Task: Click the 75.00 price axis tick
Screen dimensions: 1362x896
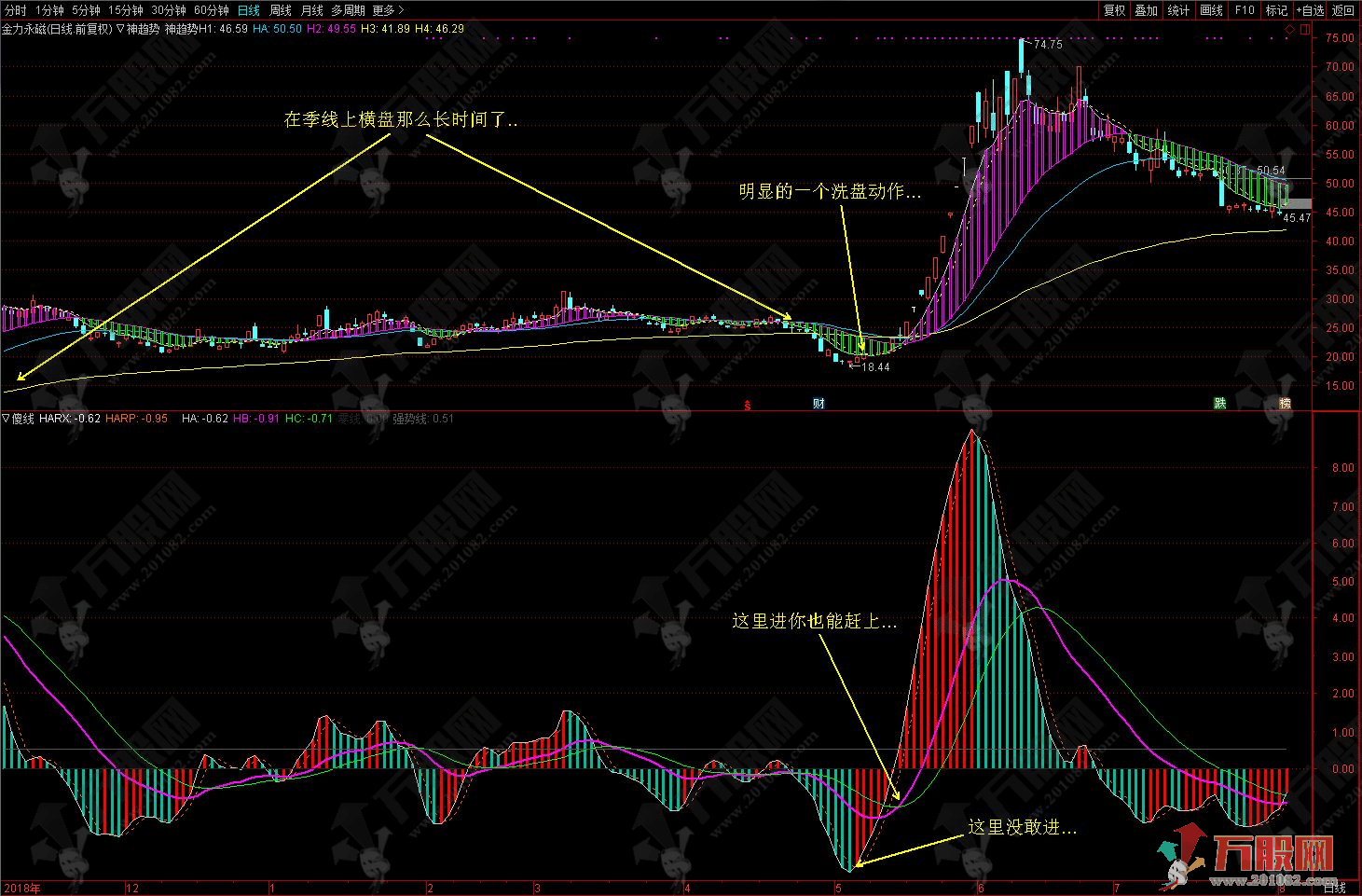Action: pos(1341,38)
